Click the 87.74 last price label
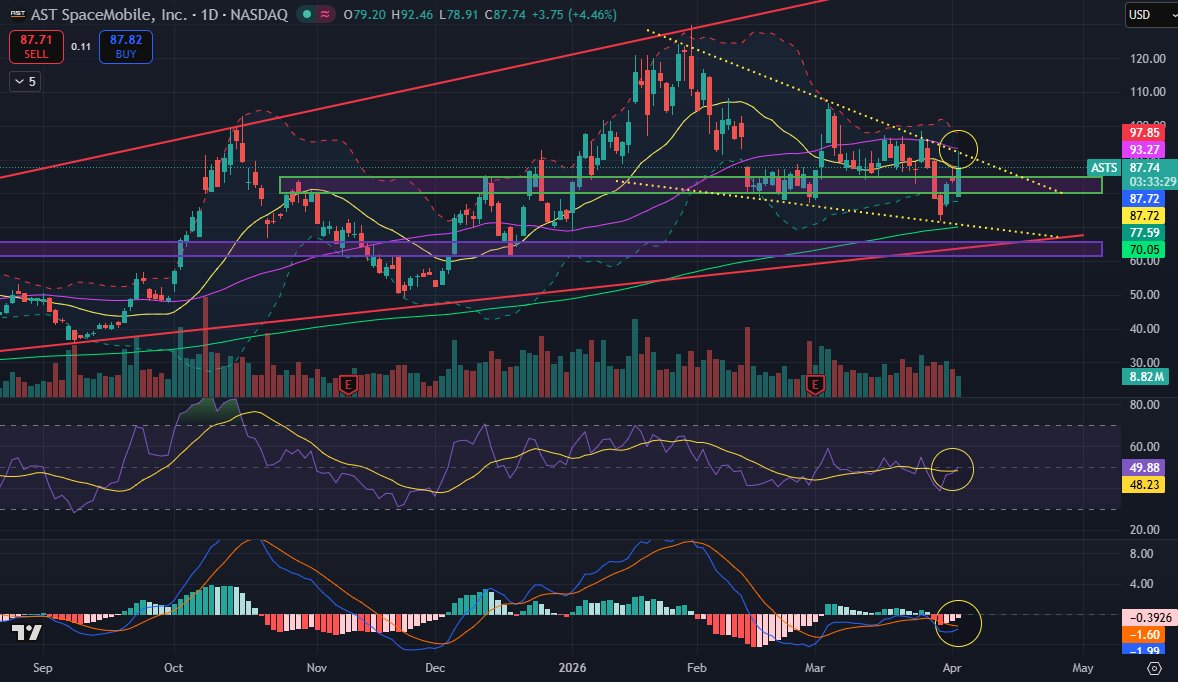Image resolution: width=1178 pixels, height=682 pixels. 1144,167
